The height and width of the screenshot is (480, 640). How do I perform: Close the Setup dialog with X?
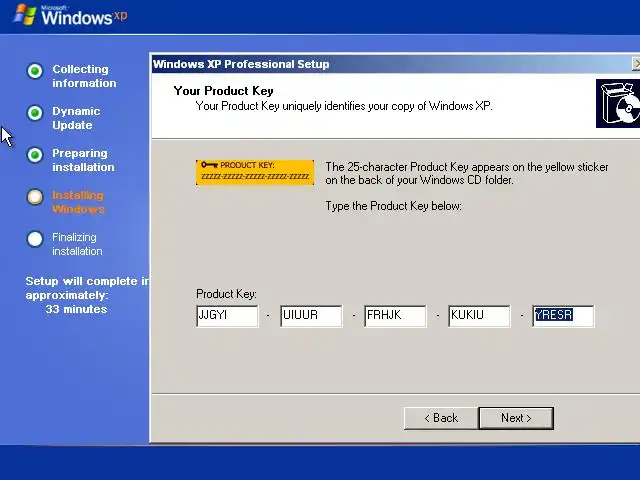click(636, 64)
